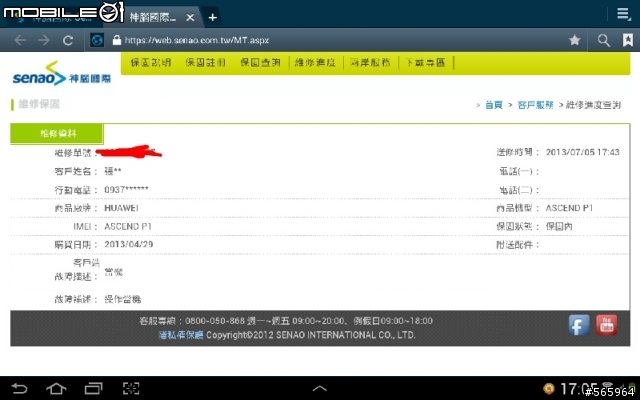Image resolution: width=640 pixels, height=400 pixels.
Task: Click the 首頁 breadcrumb link
Action: point(493,105)
